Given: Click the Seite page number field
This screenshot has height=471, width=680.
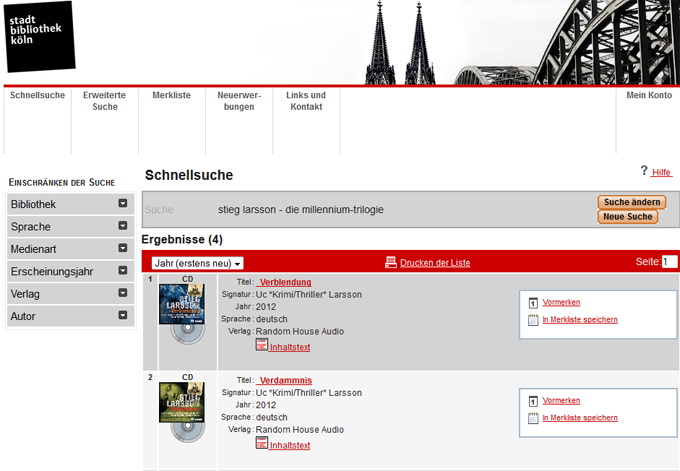Looking at the screenshot, I should pyautogui.click(x=669, y=262).
